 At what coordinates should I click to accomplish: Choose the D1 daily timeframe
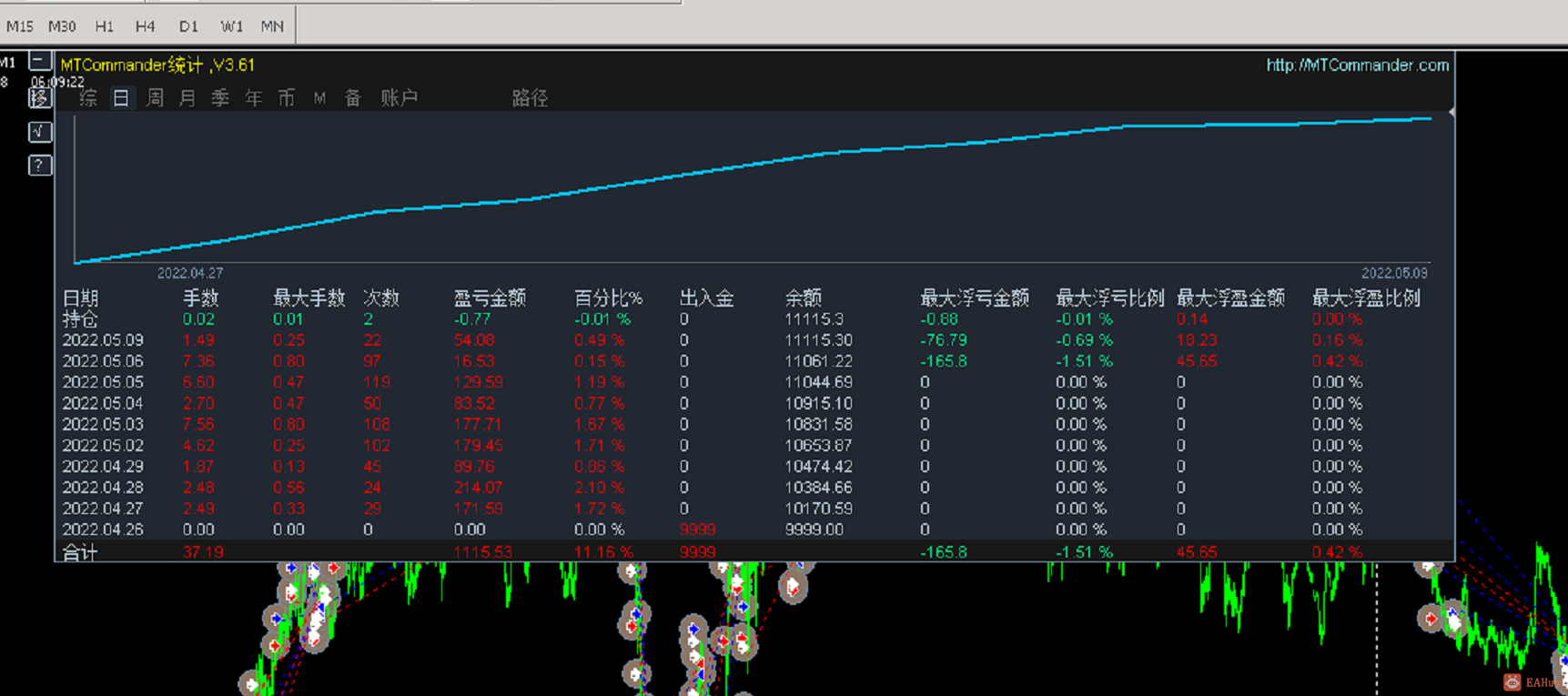click(x=188, y=26)
